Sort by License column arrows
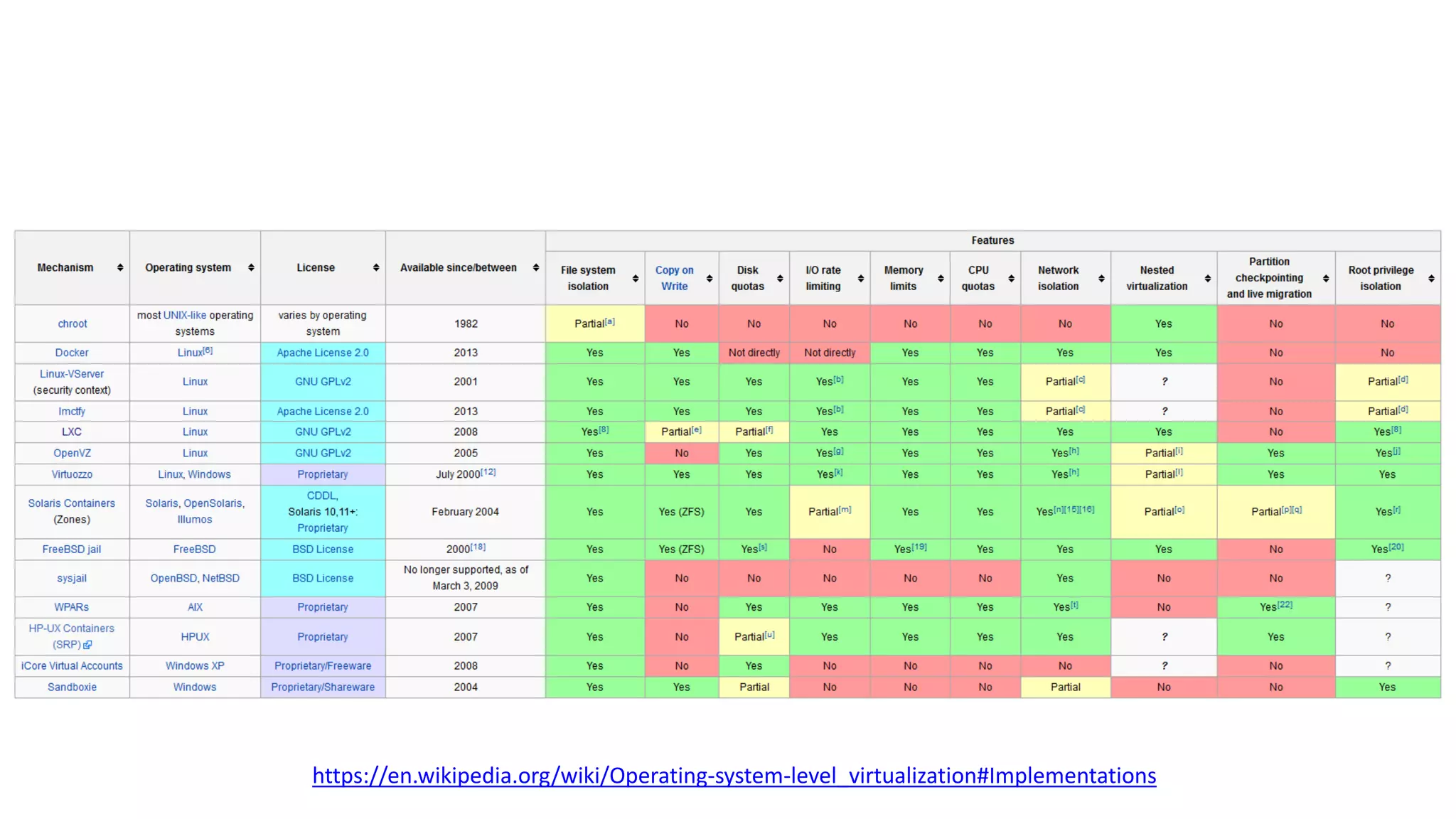The height and width of the screenshot is (819, 1456). tap(376, 268)
